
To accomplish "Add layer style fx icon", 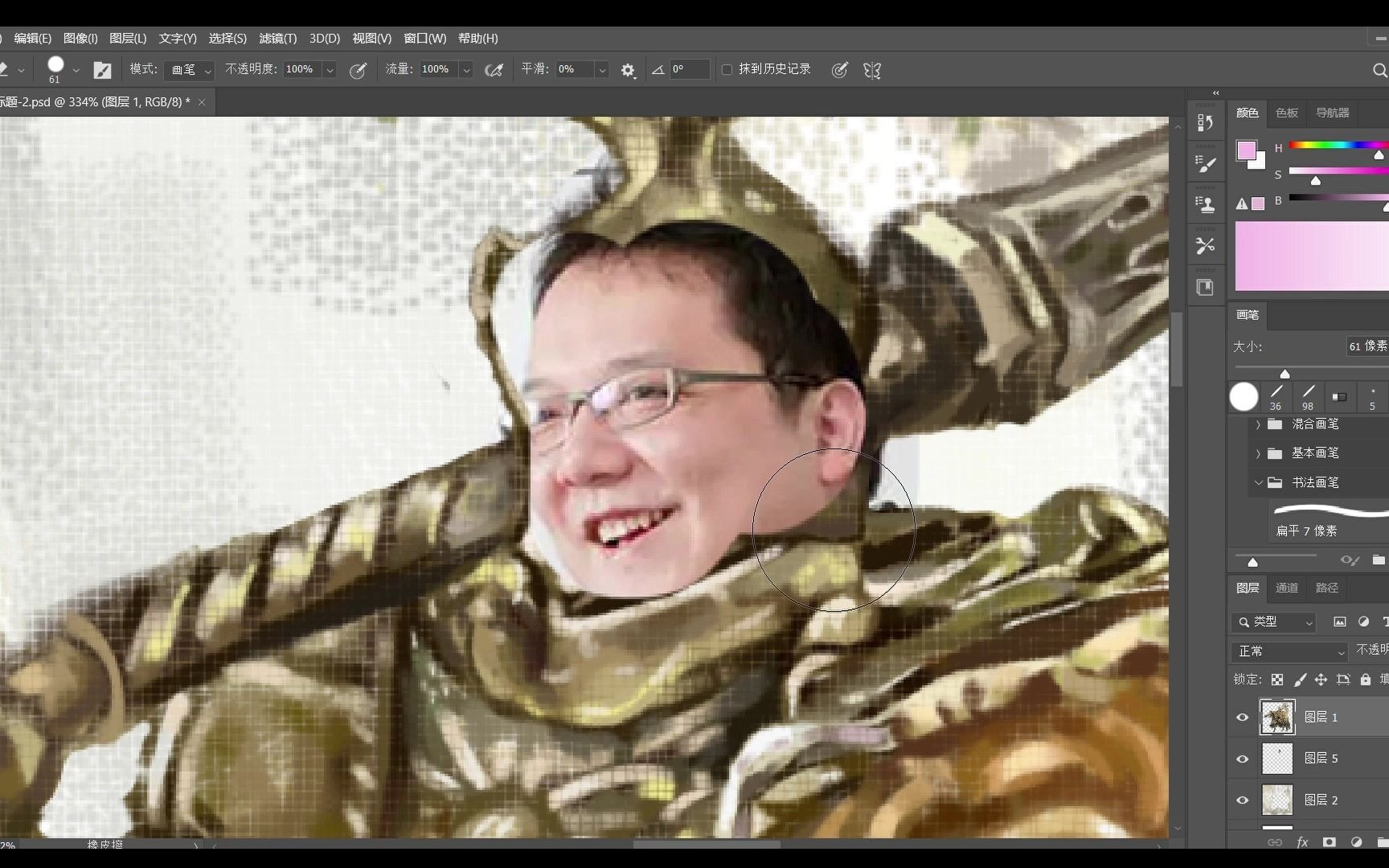I will (x=1302, y=842).
